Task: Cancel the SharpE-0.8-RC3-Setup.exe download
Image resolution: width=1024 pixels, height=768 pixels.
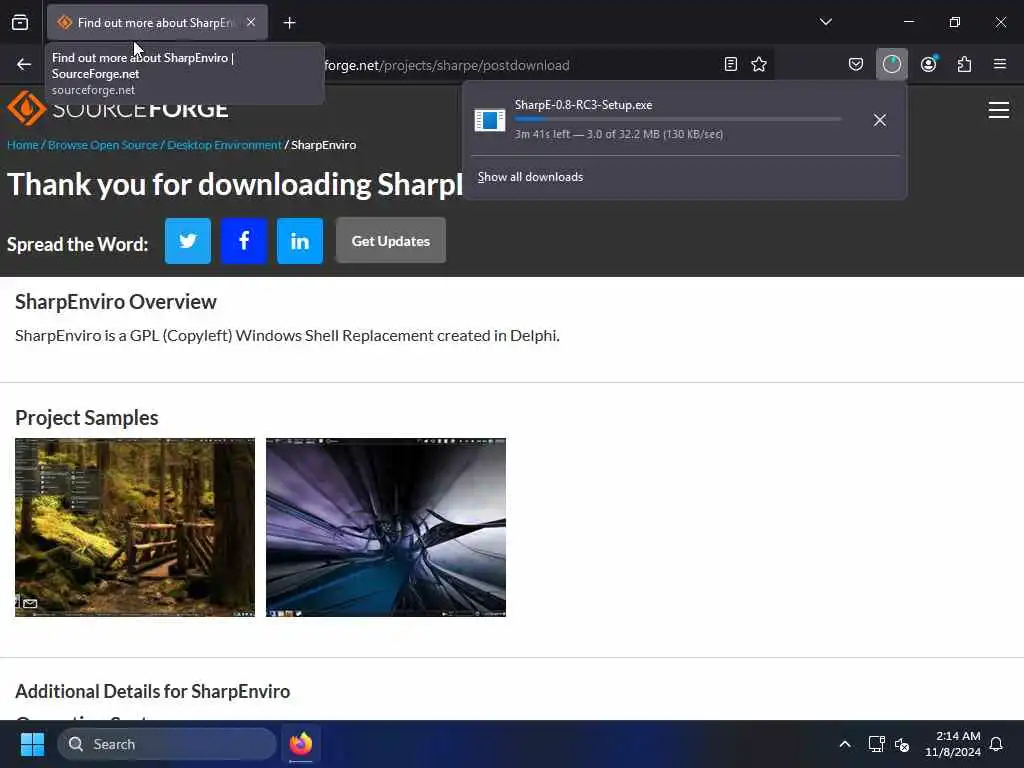Action: click(880, 120)
